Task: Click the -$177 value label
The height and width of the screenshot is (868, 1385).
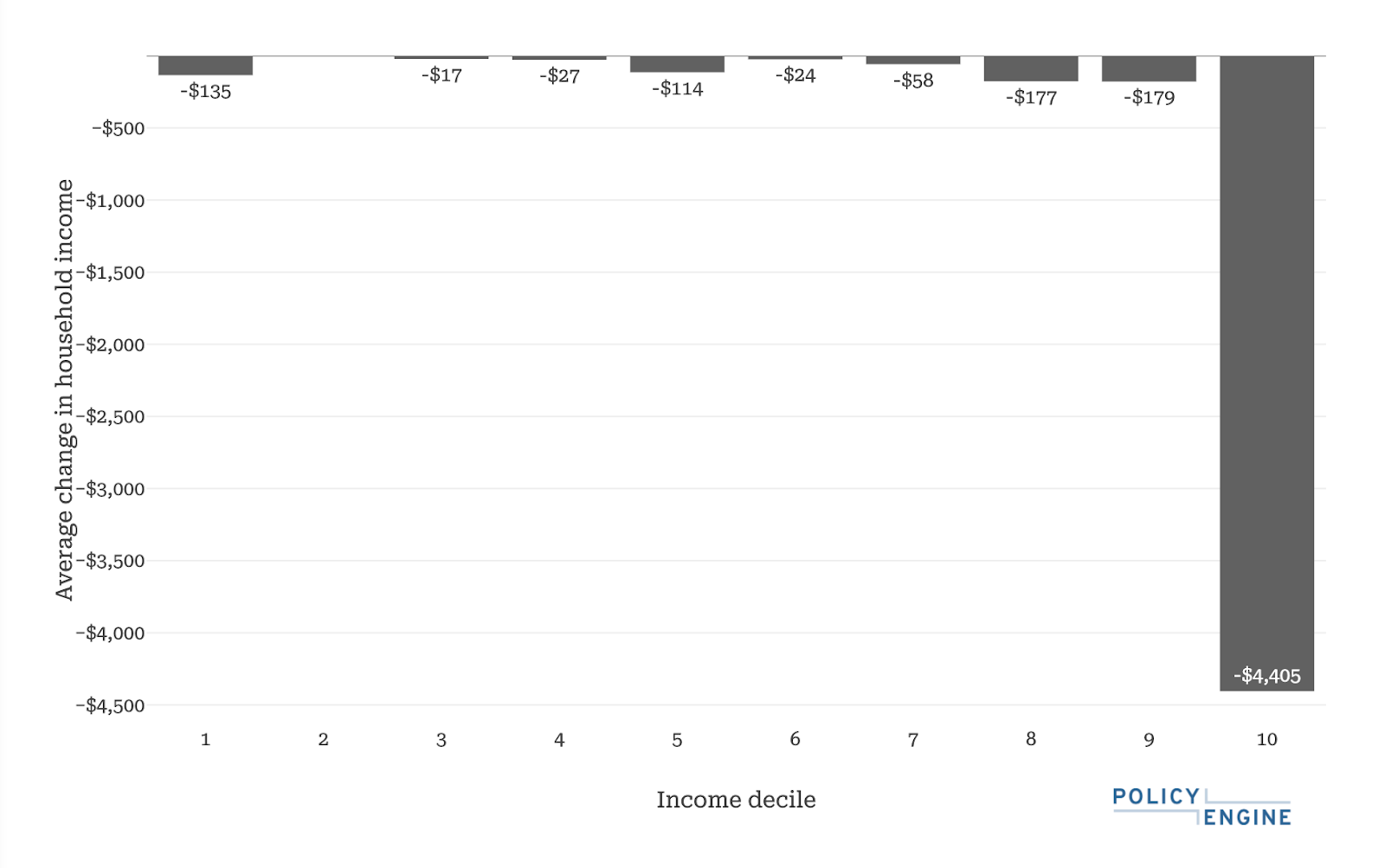Action: pos(1031,98)
